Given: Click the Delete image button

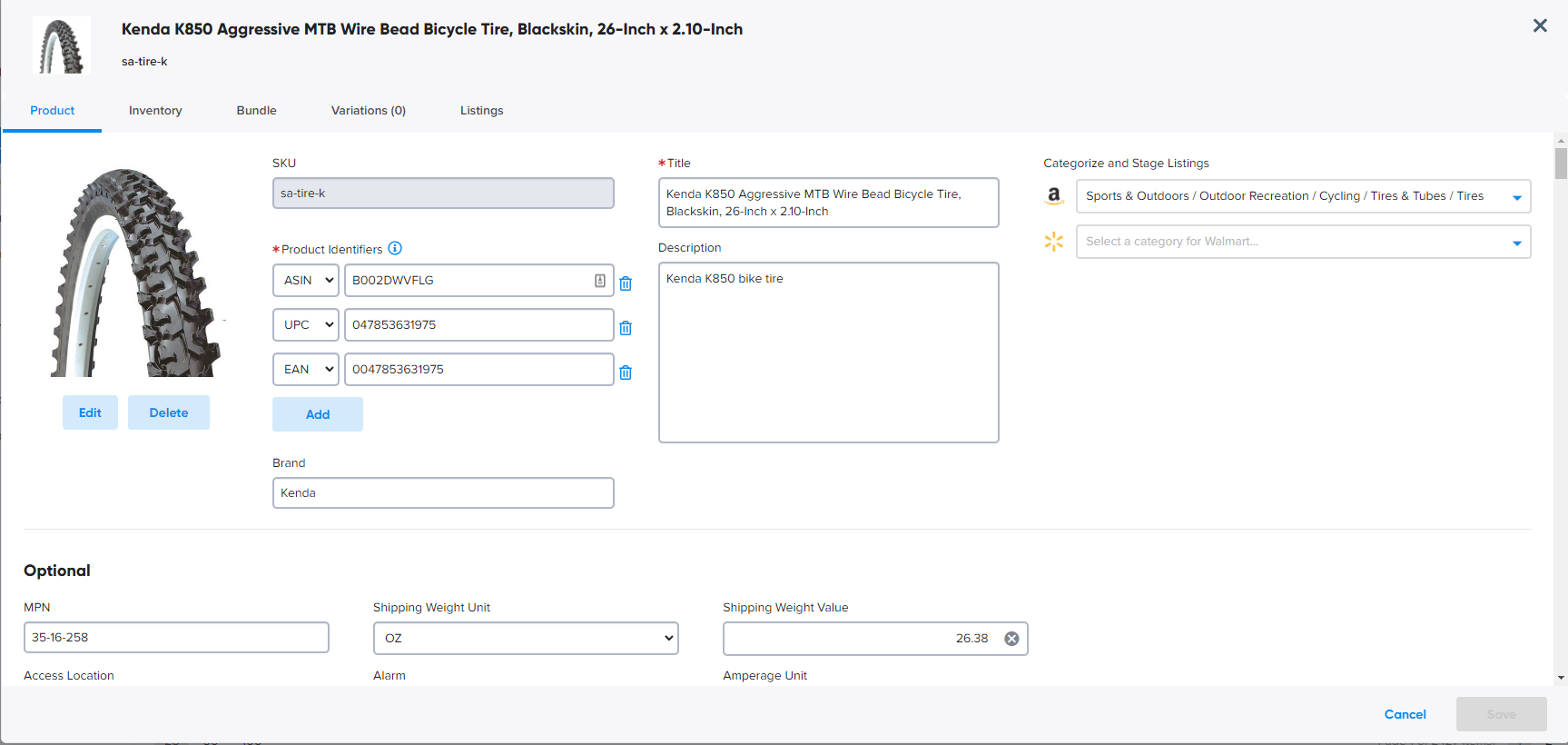Looking at the screenshot, I should coord(169,412).
